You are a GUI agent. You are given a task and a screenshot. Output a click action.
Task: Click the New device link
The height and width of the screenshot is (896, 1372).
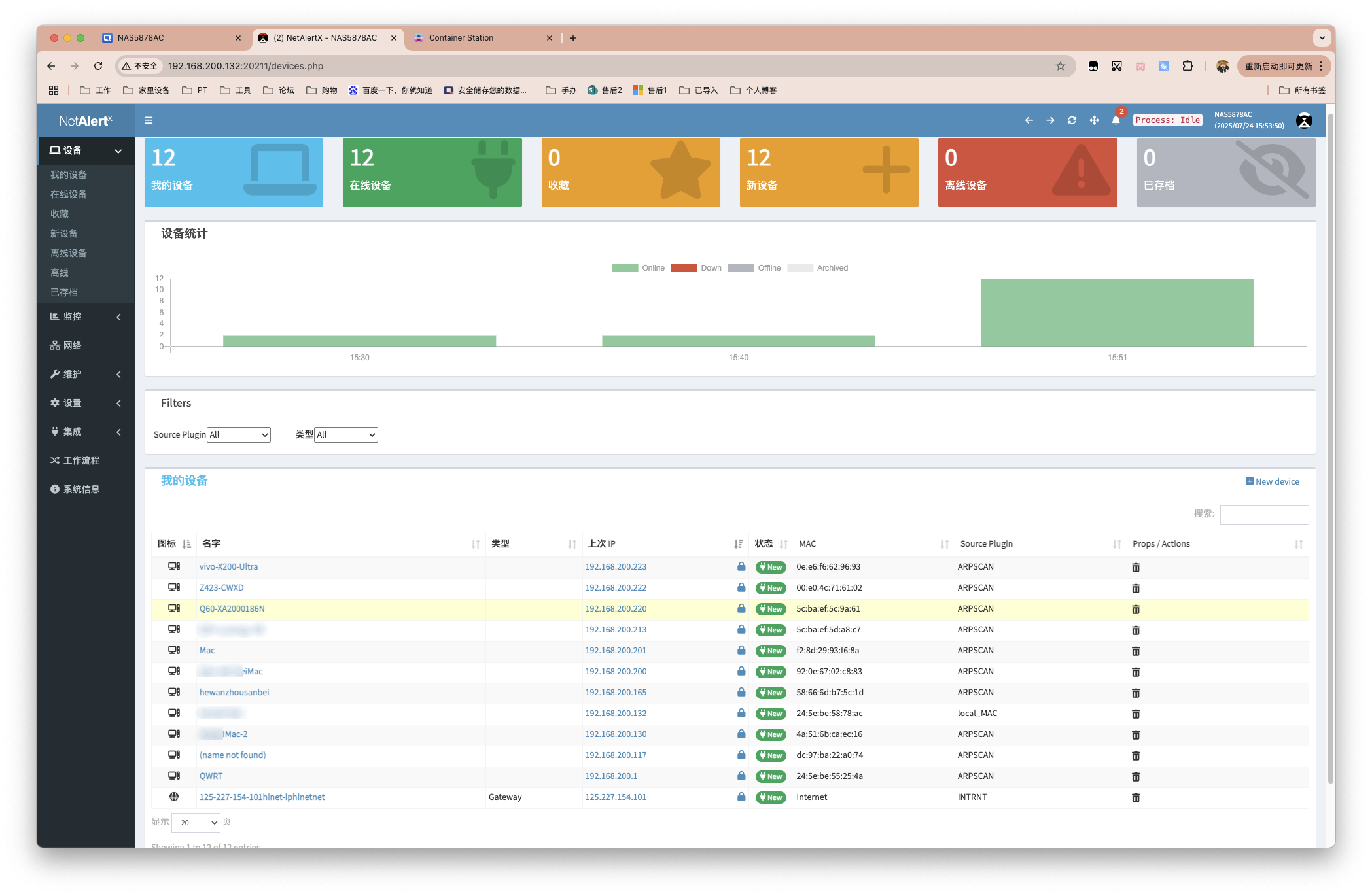pos(1273,482)
